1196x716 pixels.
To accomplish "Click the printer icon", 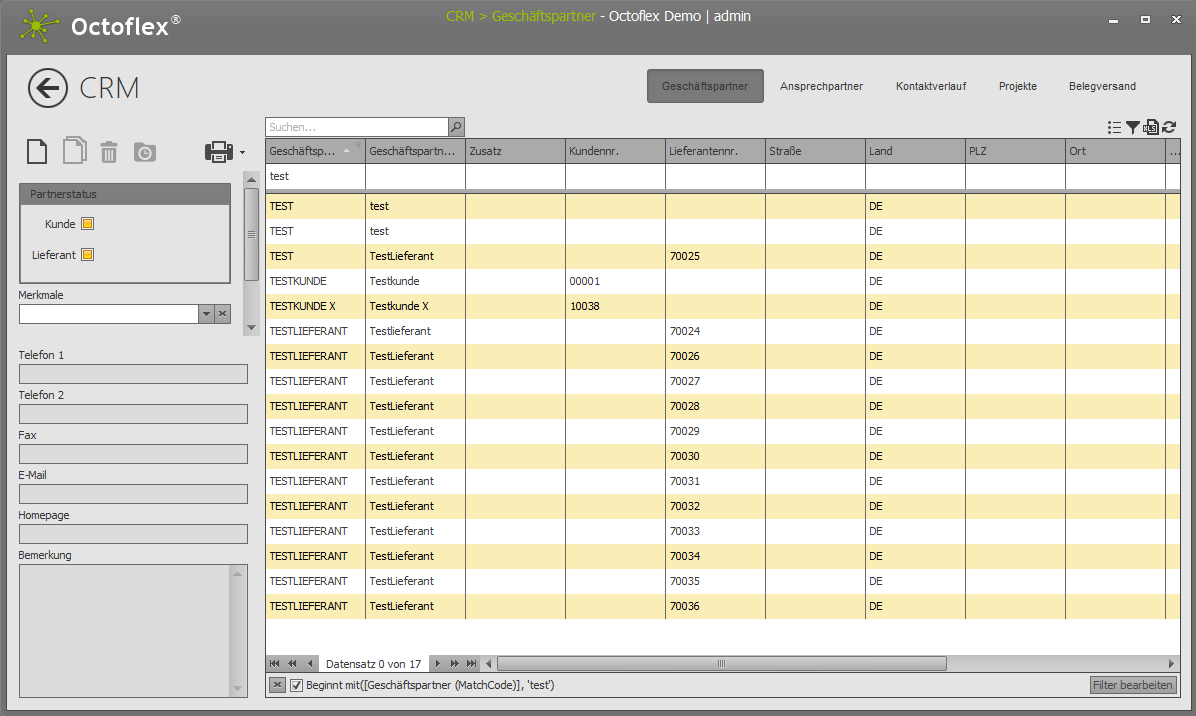I will tap(219, 152).
